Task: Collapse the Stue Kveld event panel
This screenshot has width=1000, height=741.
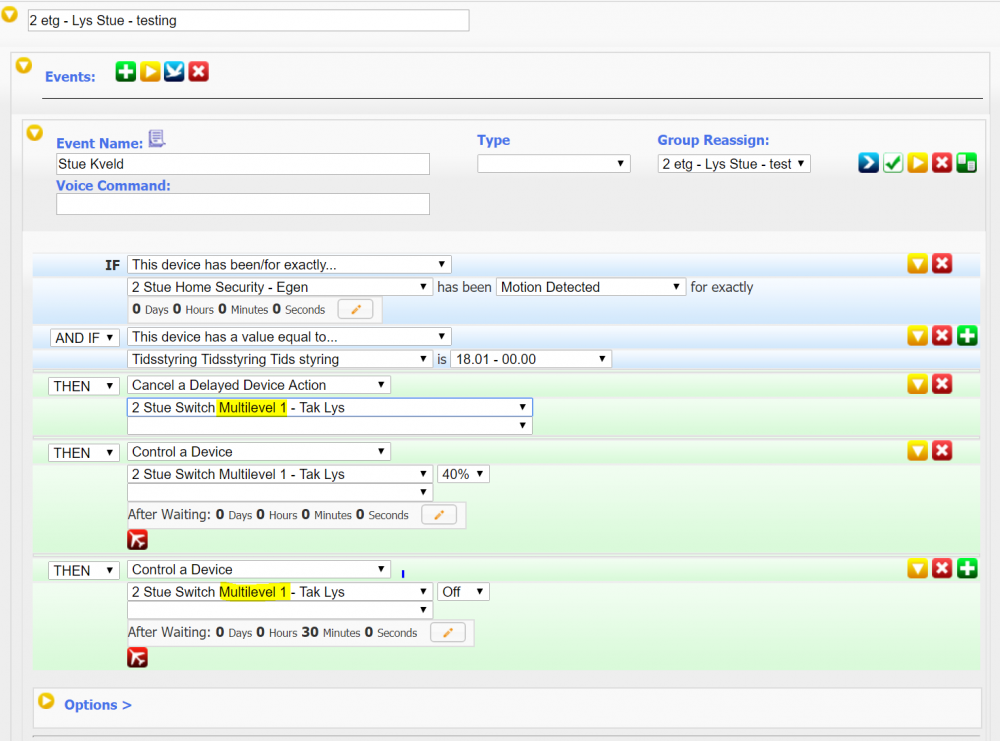Action: coord(34,133)
